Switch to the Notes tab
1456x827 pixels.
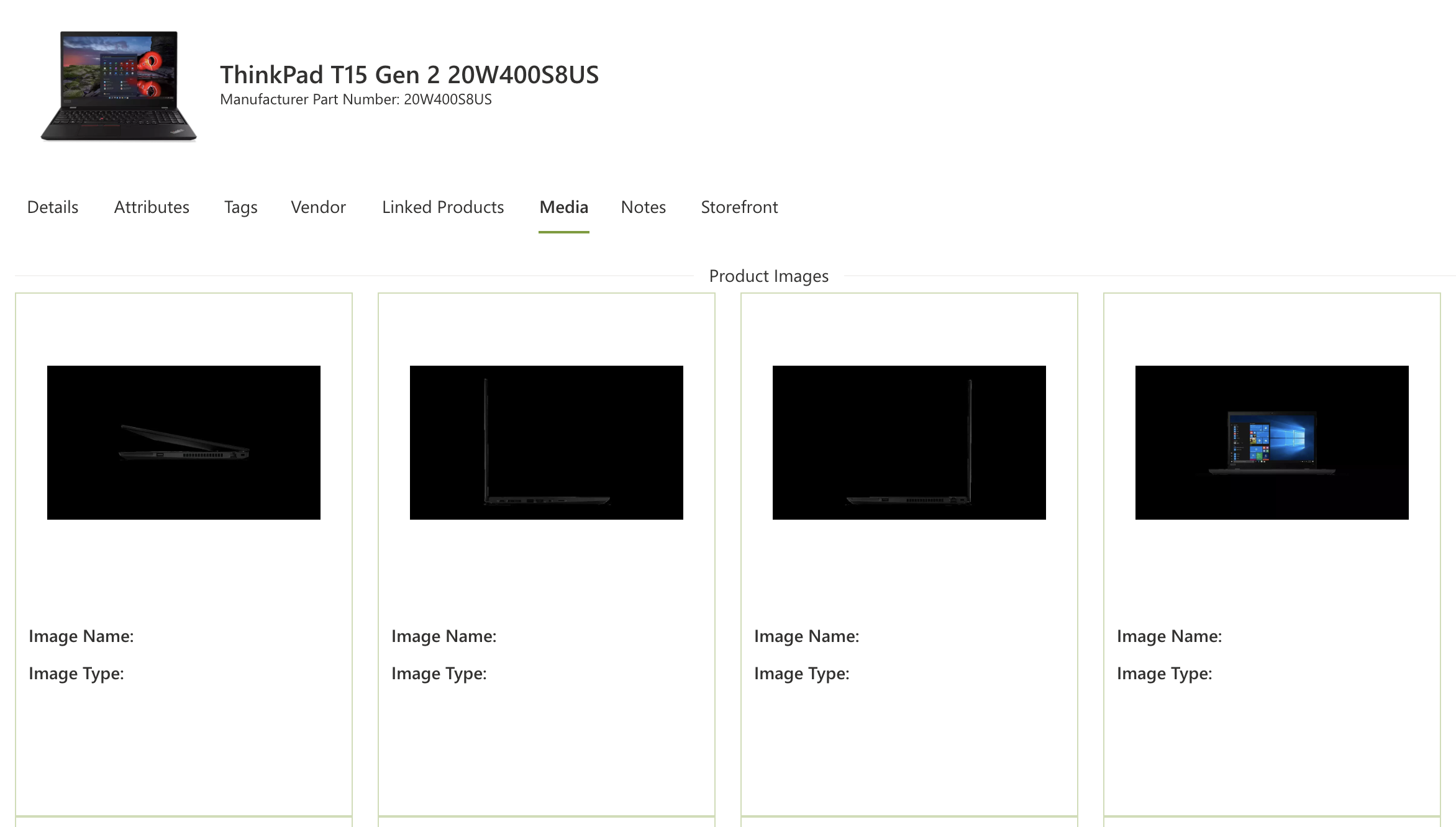tap(644, 207)
